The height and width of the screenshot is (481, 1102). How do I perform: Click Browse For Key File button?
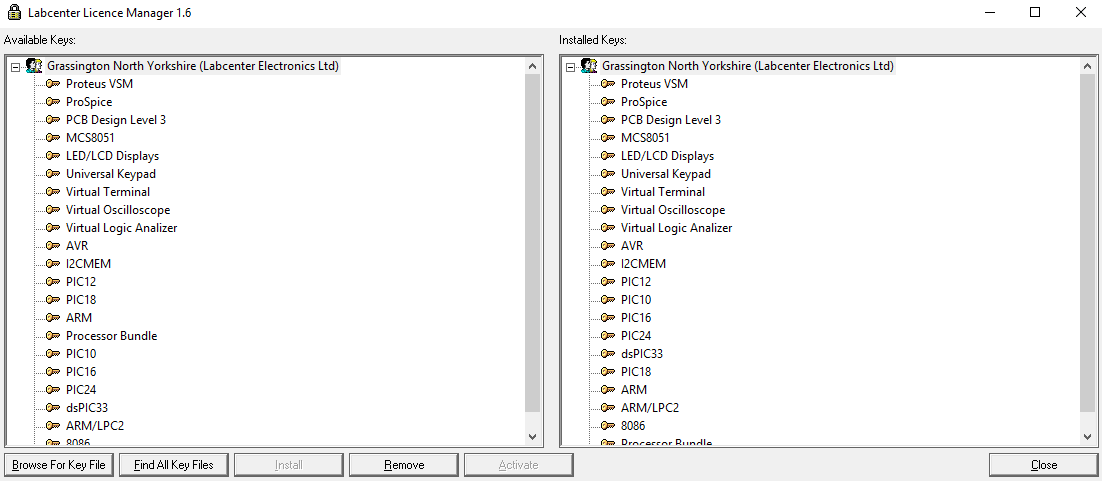pos(59,465)
